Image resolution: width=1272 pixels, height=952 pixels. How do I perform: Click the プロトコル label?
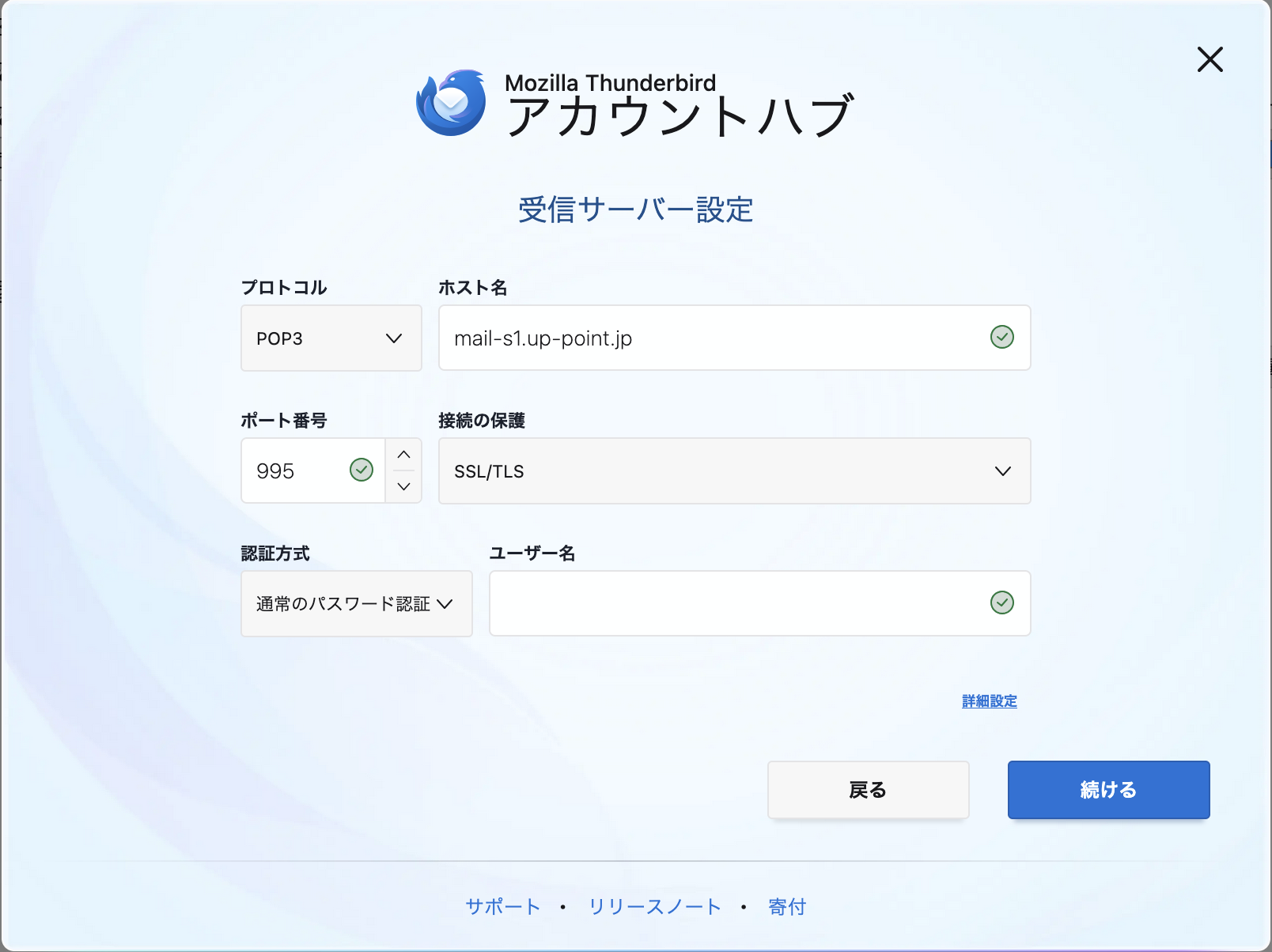[284, 288]
